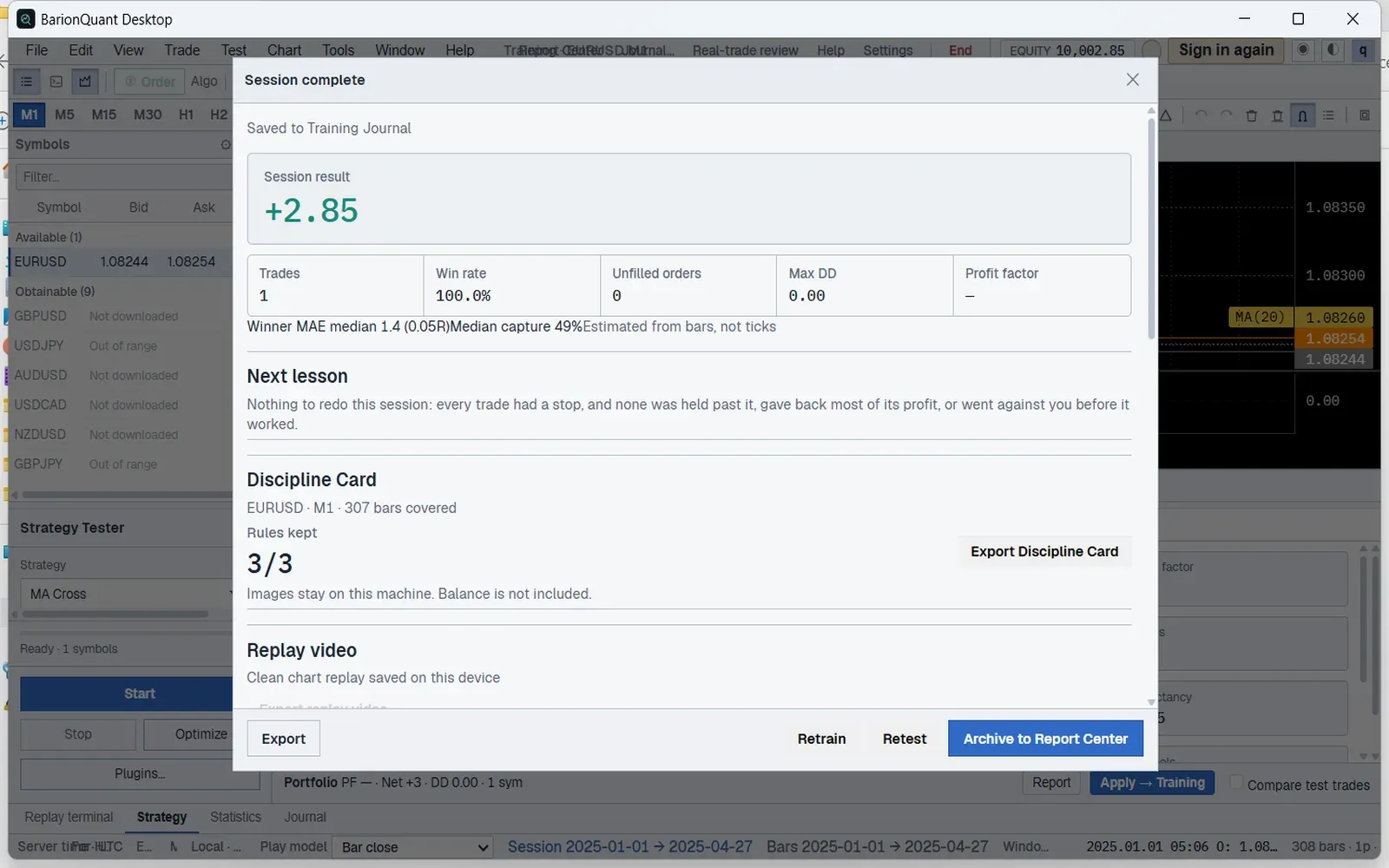The width and height of the screenshot is (1389, 868).
Task: Toggle the magnet snap tool
Action: (x=1302, y=115)
